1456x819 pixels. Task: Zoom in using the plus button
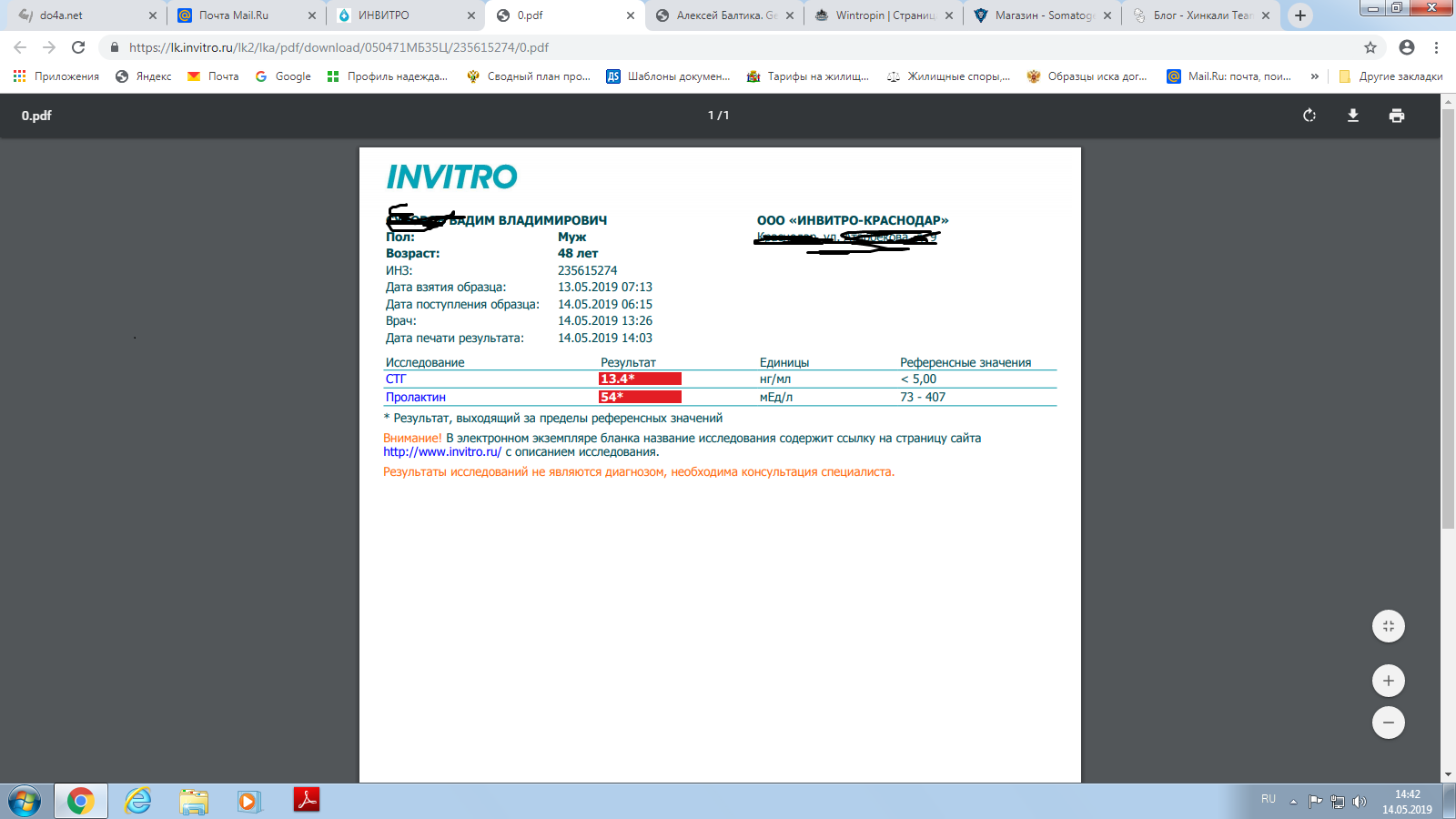pos(1388,681)
